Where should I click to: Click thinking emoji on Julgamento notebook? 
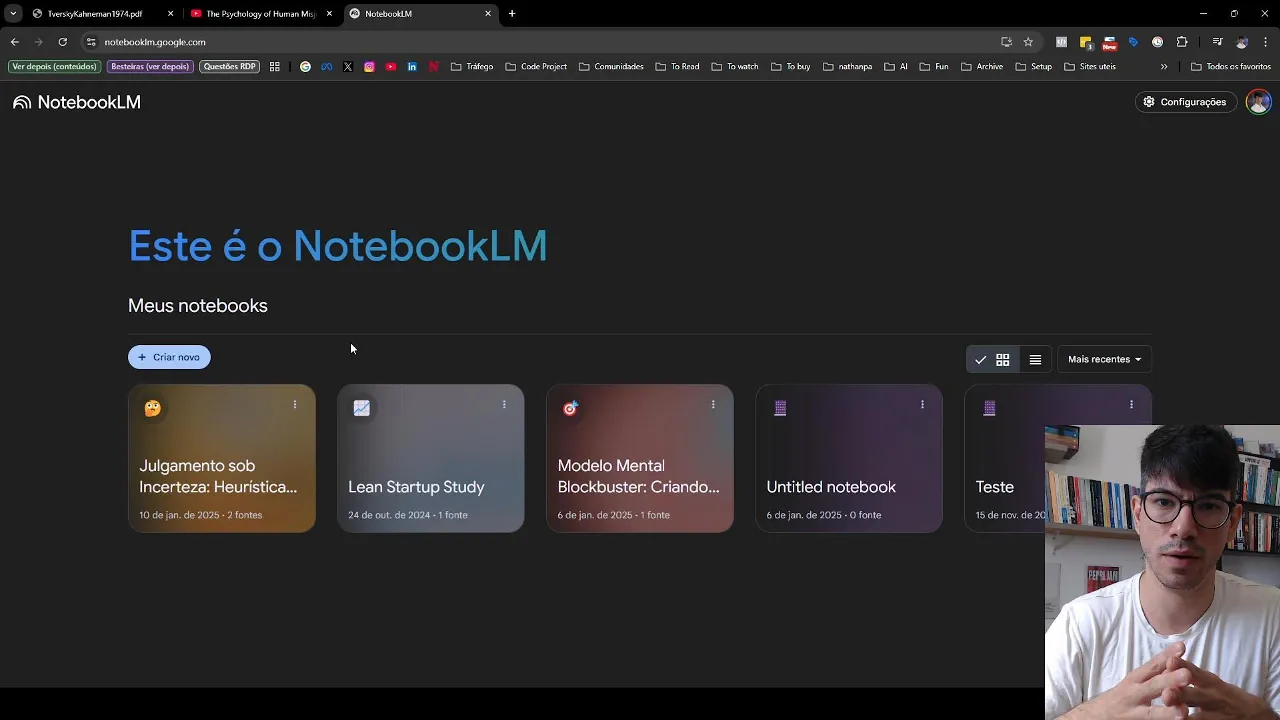tap(152, 408)
